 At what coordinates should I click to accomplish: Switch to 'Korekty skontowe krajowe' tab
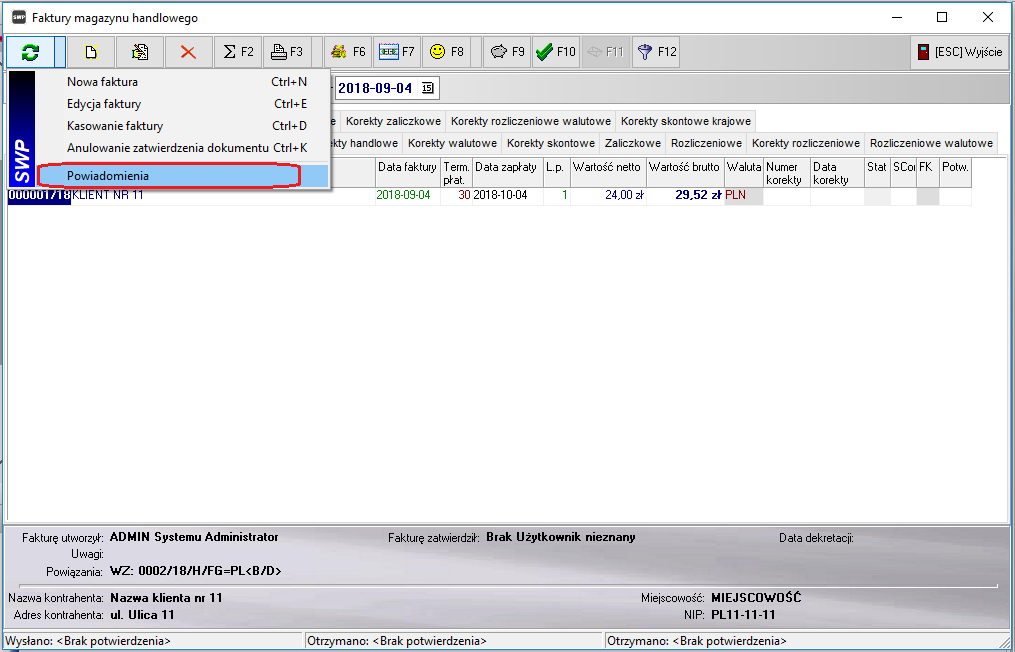(x=685, y=121)
